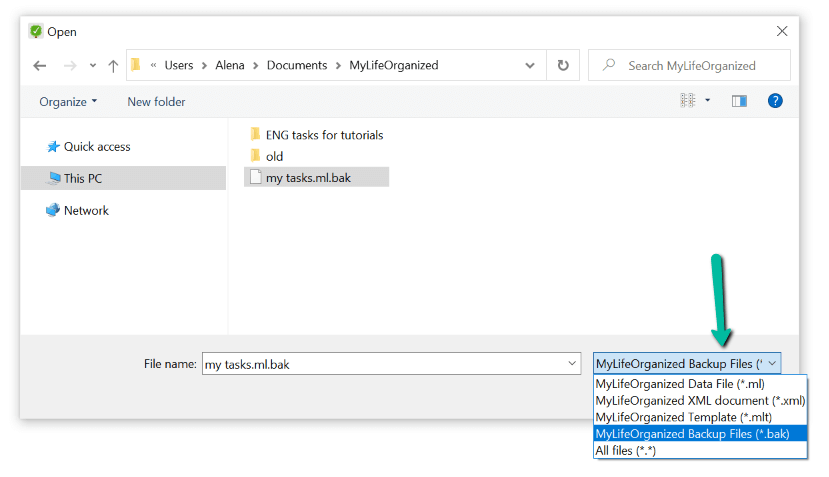Choose MyLifeOrganized Data File (*.ml)
Screen dimensions: 829x477
pyautogui.click(x=700, y=384)
